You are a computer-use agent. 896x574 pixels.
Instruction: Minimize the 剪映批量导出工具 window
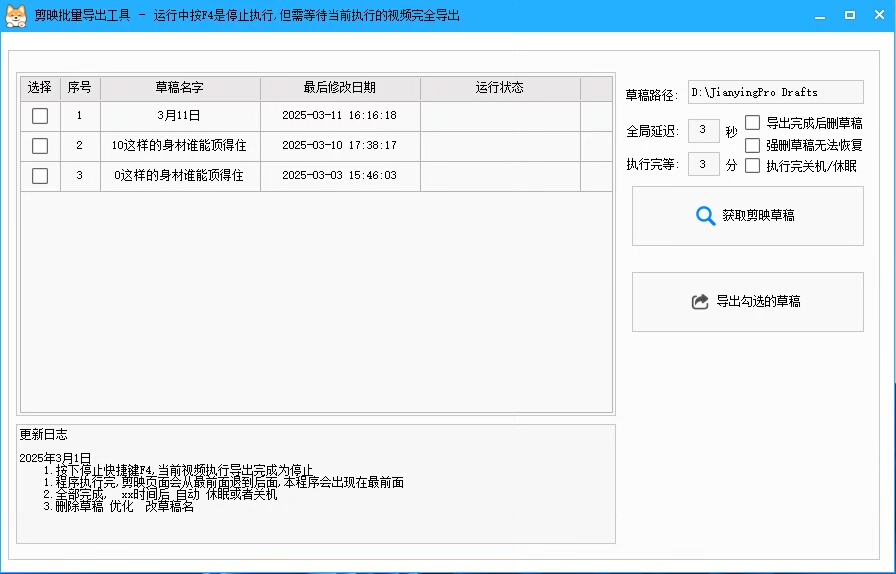pos(820,16)
